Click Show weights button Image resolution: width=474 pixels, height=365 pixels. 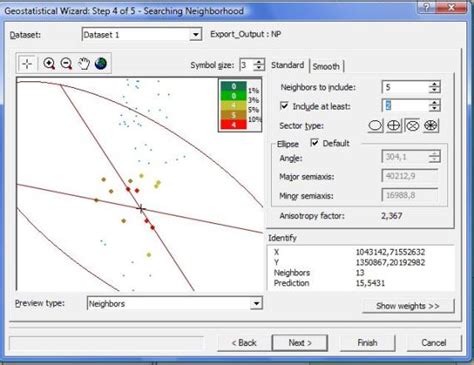click(x=408, y=306)
